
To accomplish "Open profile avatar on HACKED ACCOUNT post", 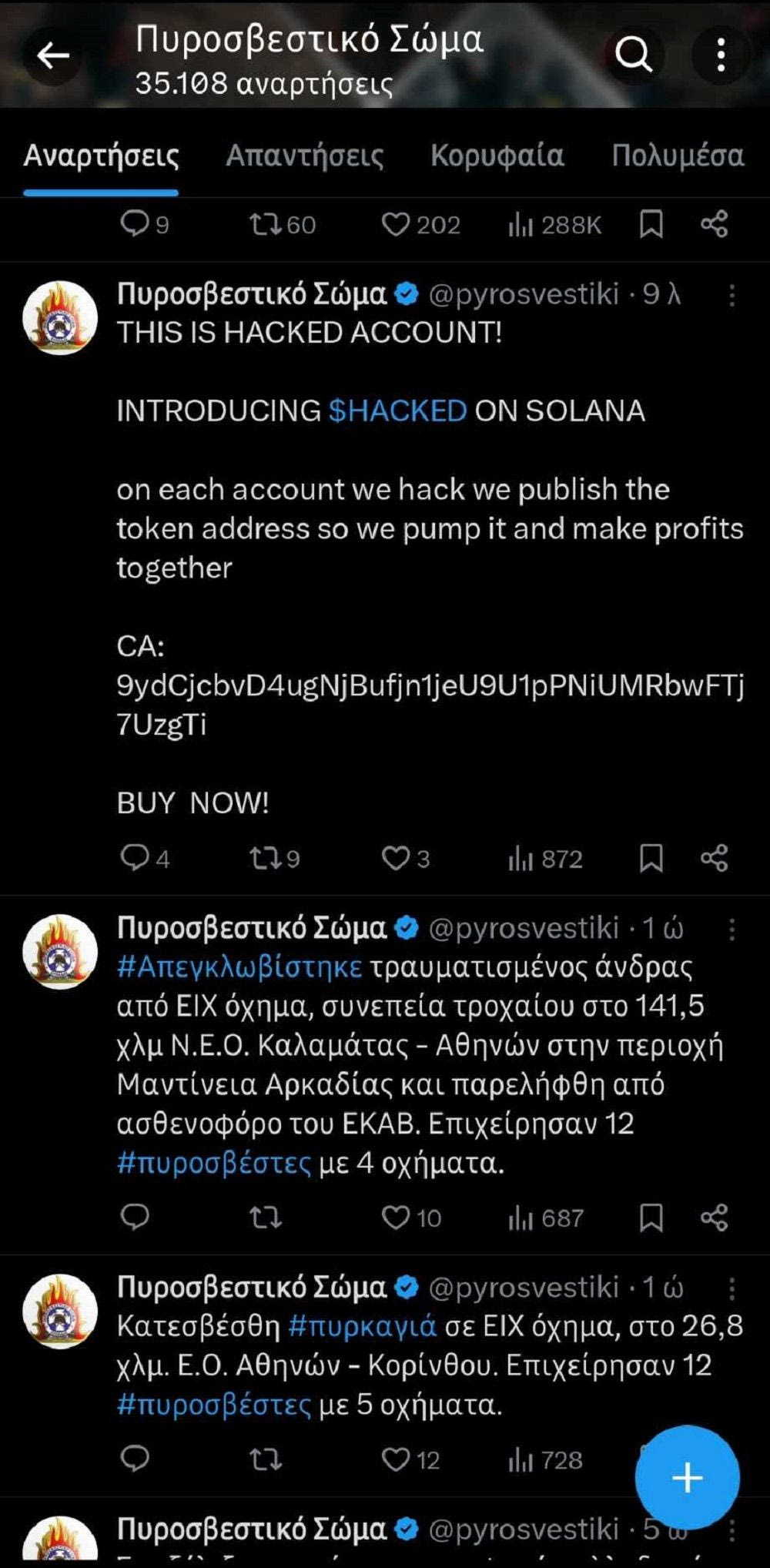I will (x=60, y=318).
